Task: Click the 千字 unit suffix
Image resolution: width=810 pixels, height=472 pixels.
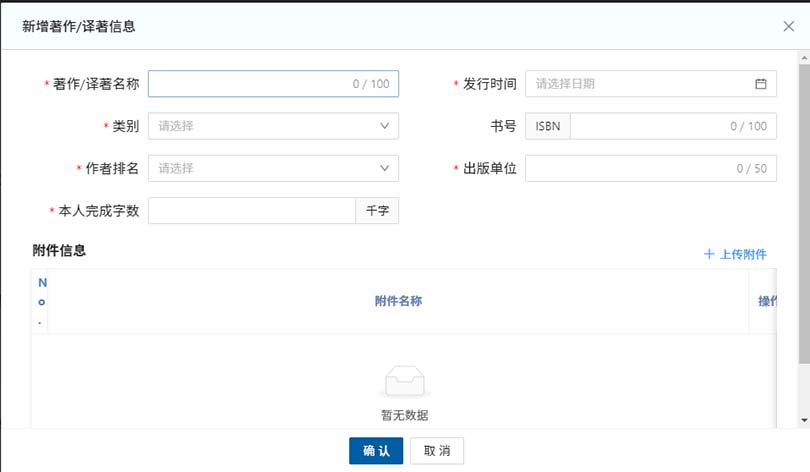Action: 377,211
